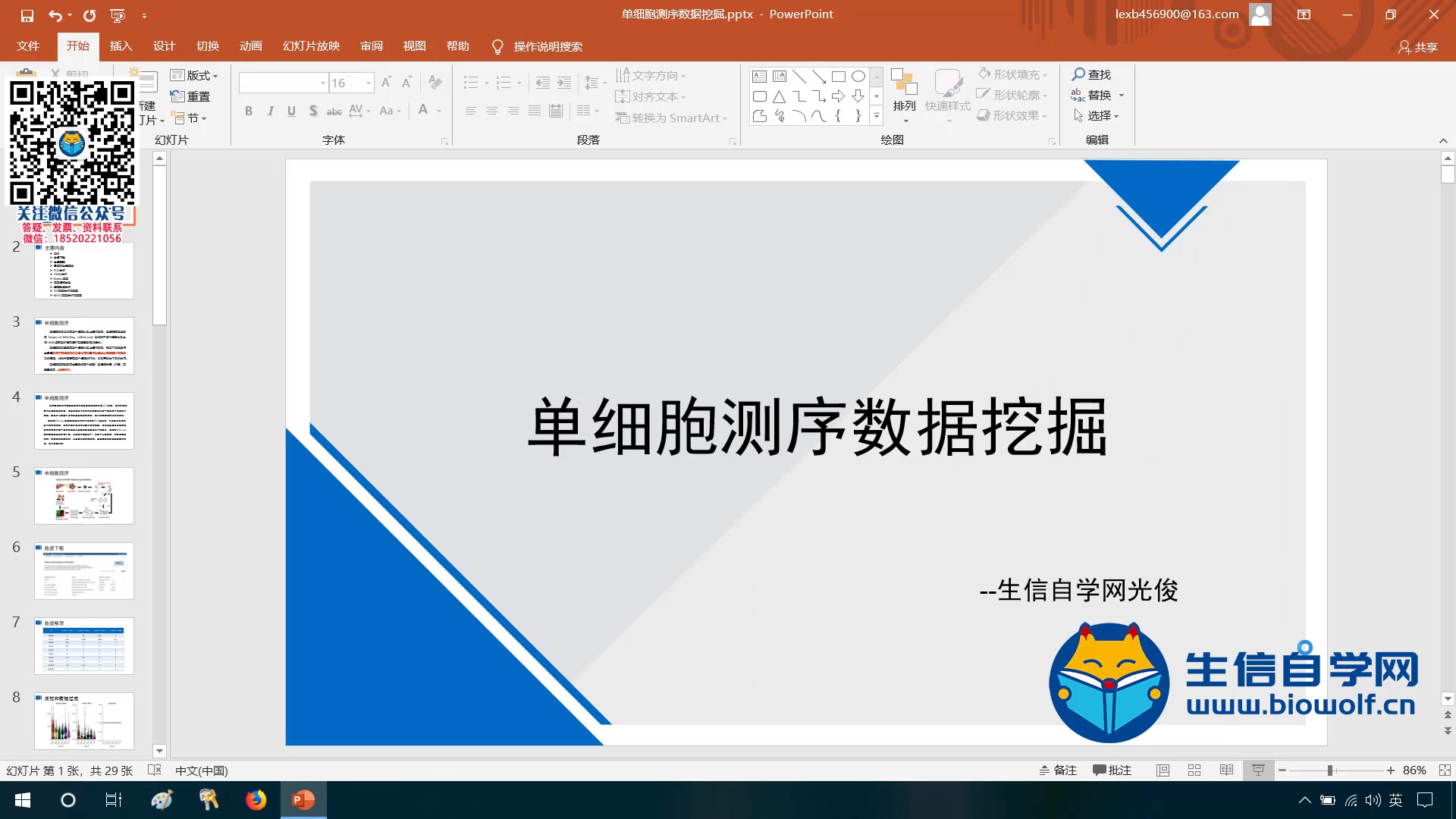Open the font name combo box
Image resolution: width=1456 pixels, height=819 pixels.
coord(283,83)
